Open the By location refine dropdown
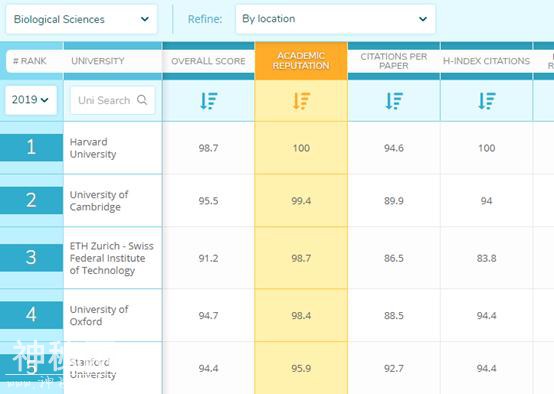 [x=335, y=19]
